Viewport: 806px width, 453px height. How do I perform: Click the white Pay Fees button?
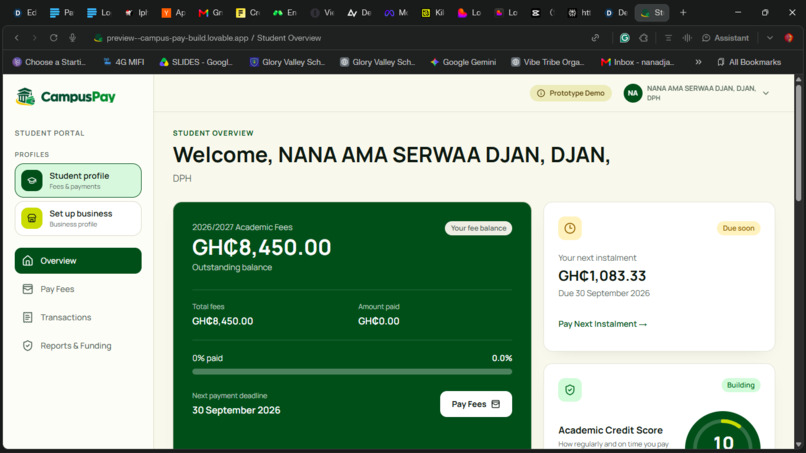click(475, 404)
